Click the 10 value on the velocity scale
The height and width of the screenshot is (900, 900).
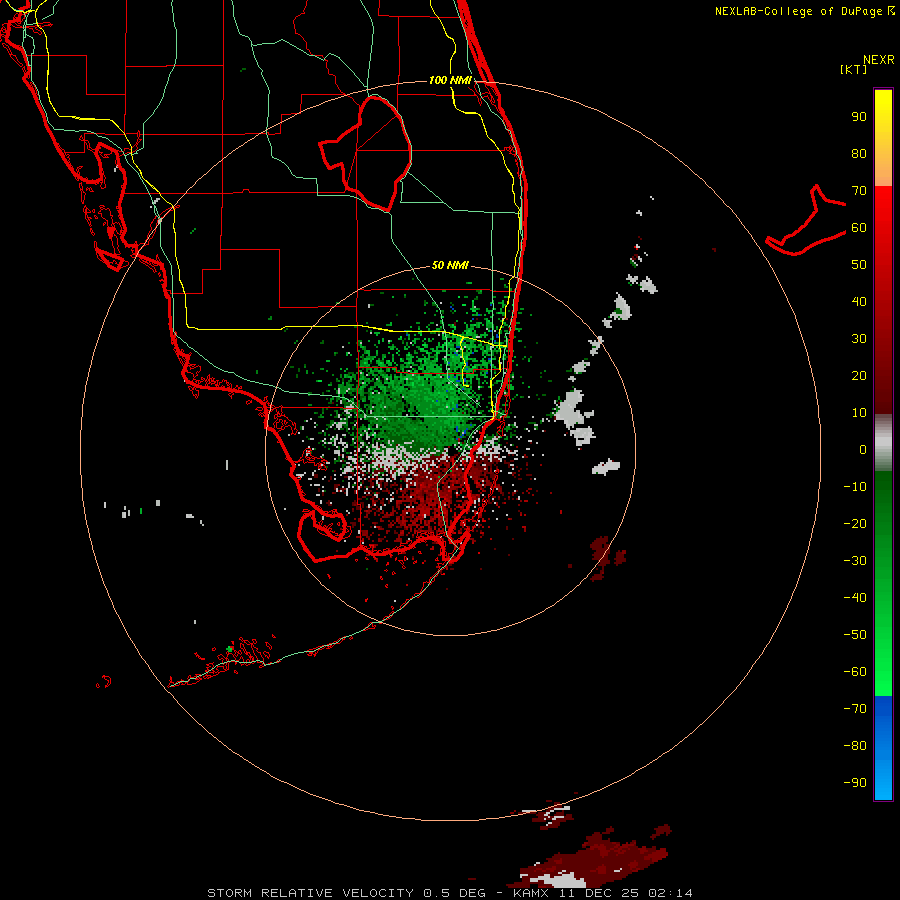tap(859, 413)
